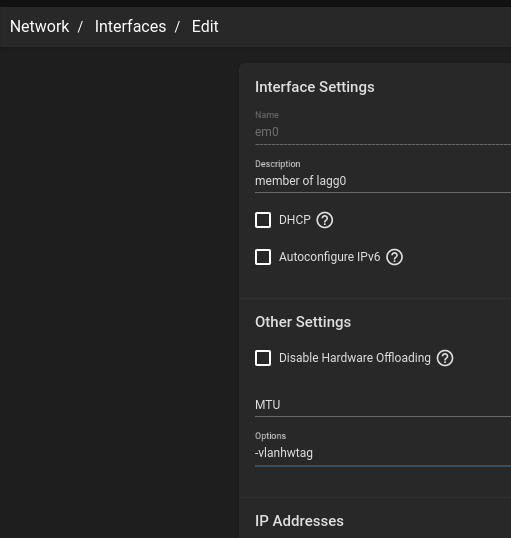
Task: Check Disable Hardware Offloading
Action: [x=263, y=358]
